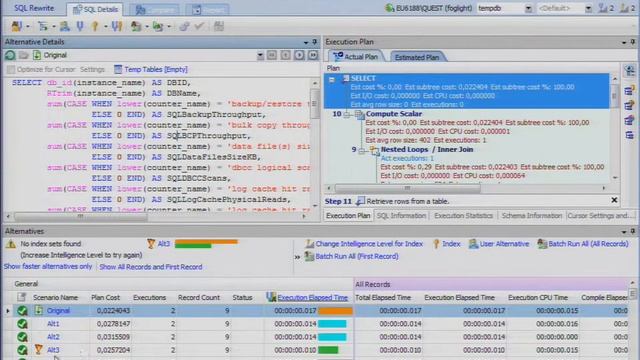Pin the Alternative Details panel

pyautogui.click(x=315, y=42)
